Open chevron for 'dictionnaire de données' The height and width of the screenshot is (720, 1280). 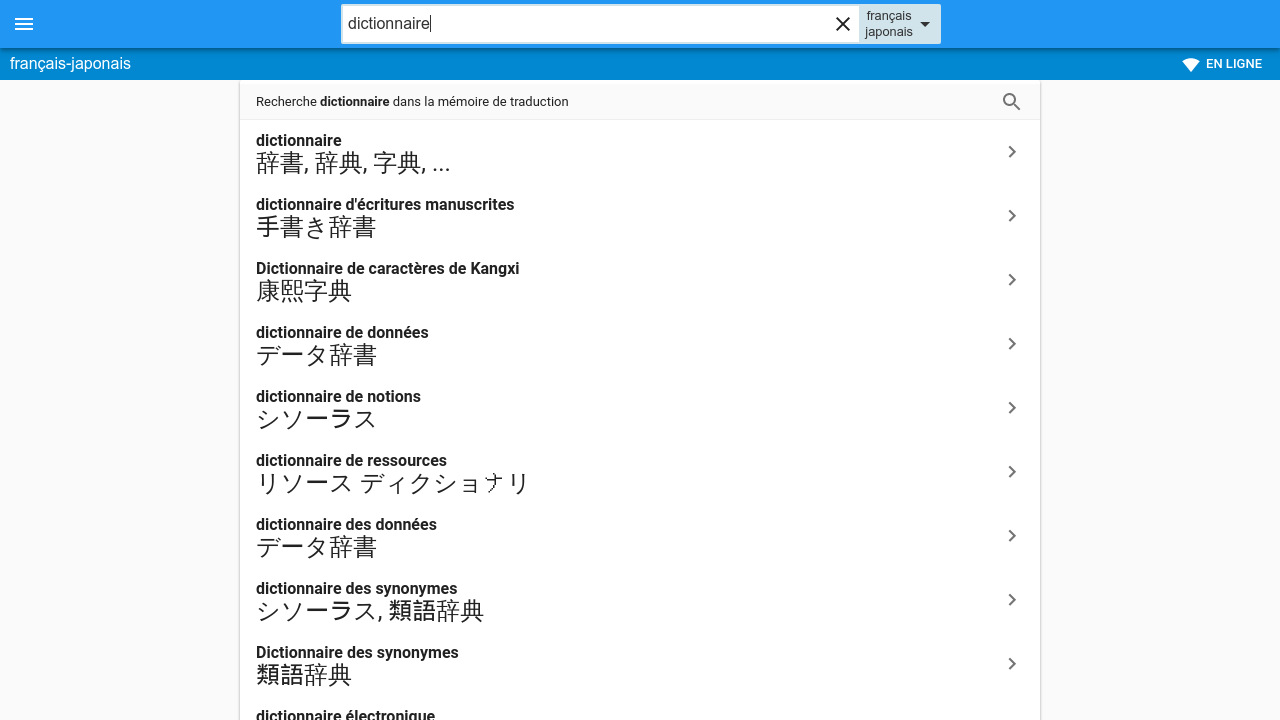point(1012,344)
